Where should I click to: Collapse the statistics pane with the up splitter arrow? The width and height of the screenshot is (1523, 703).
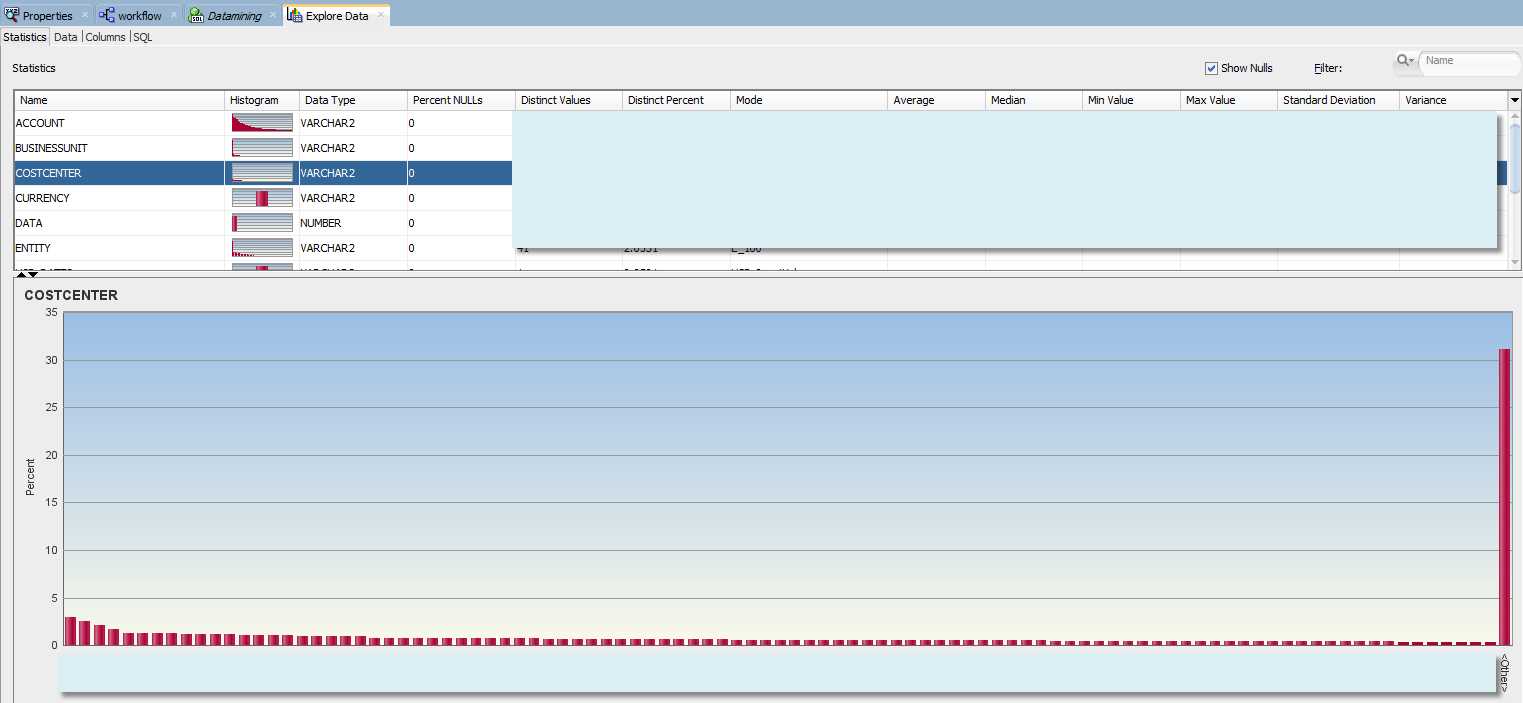tap(21, 274)
